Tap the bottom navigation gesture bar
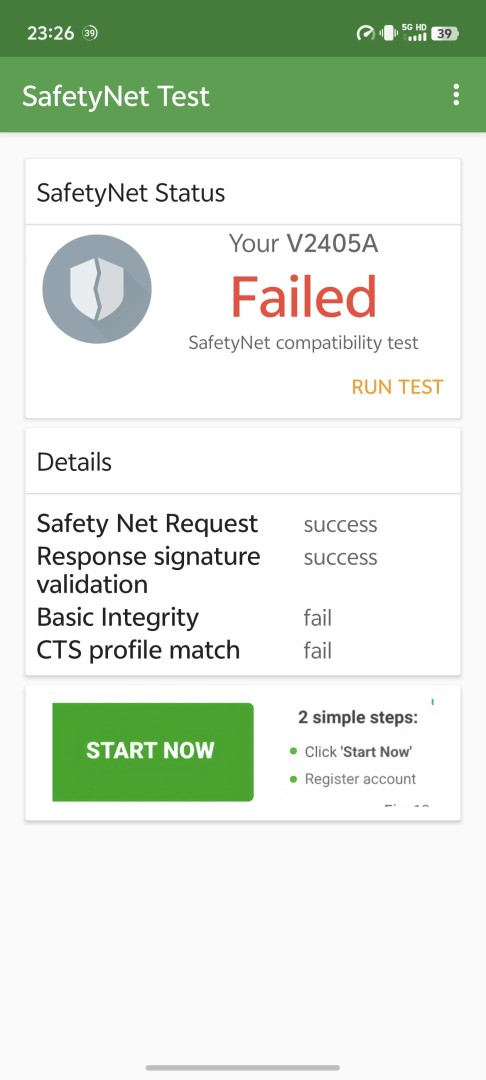 243,1068
